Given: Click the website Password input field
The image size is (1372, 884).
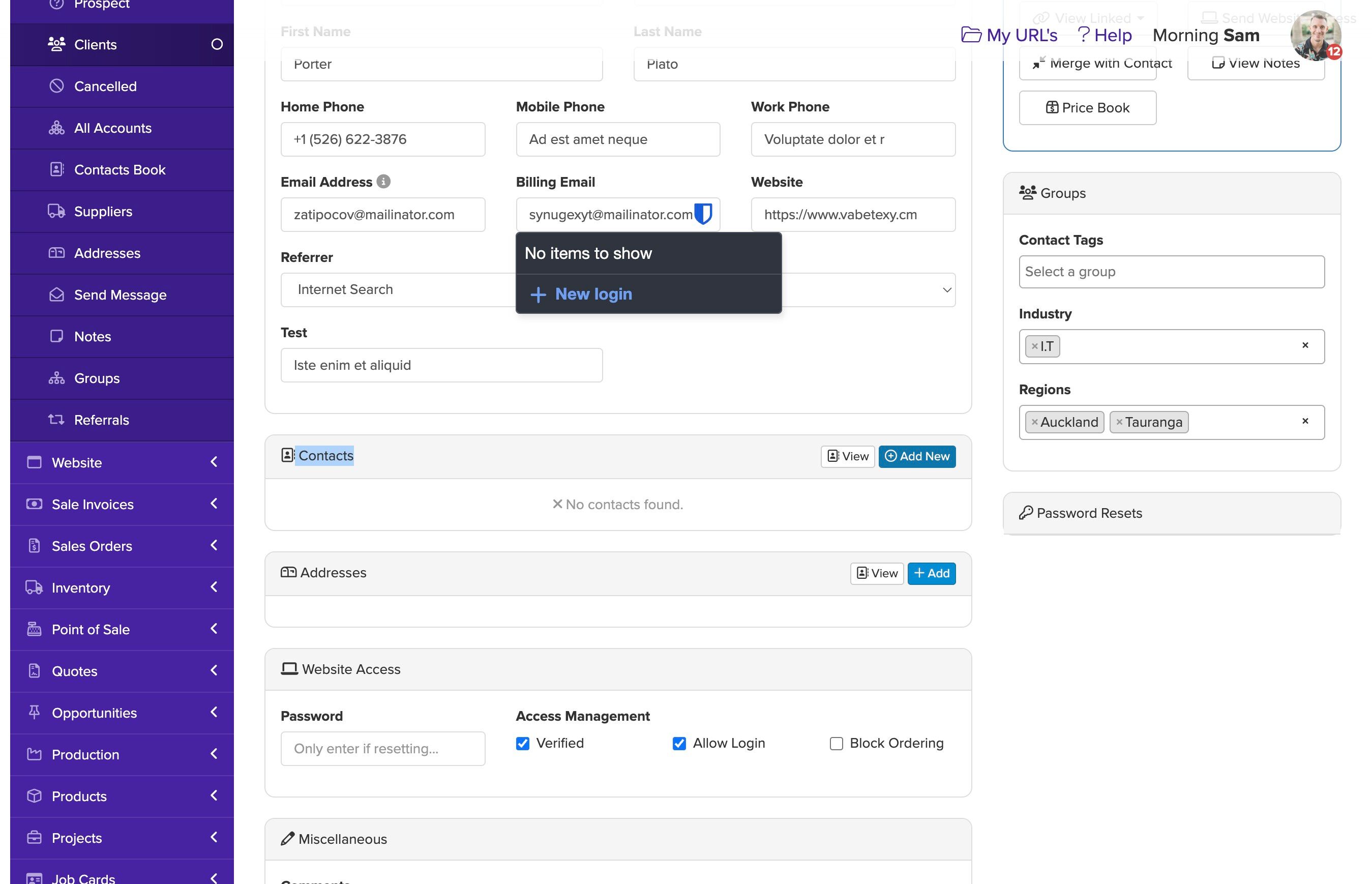Looking at the screenshot, I should pos(383,749).
